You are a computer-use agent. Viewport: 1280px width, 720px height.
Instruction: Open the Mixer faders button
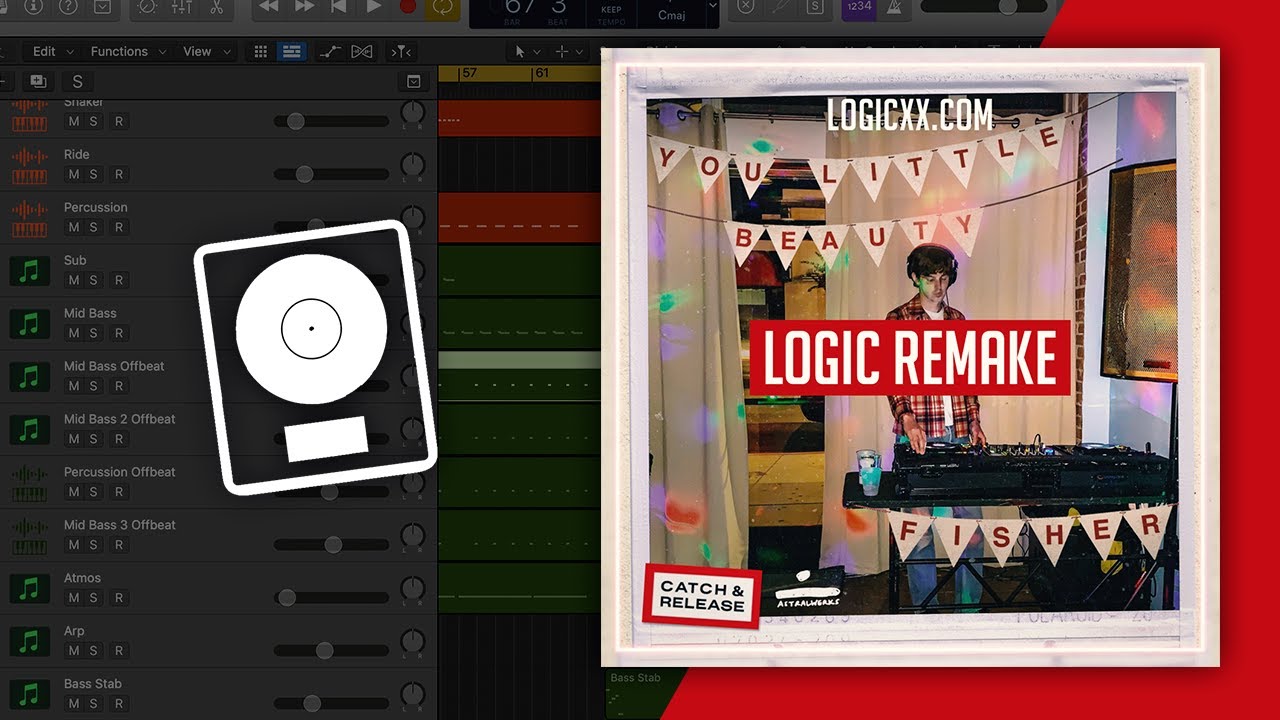pos(181,6)
